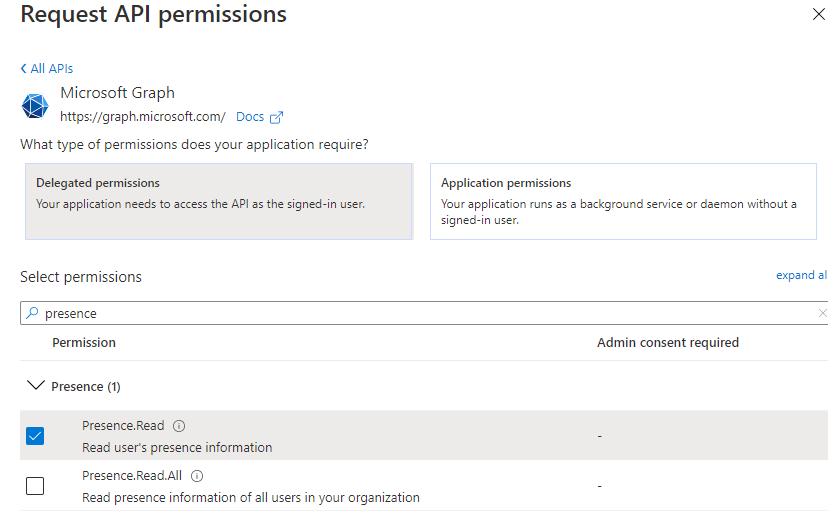Screen dimensions: 828x525
Task: Click the expand all link
Action: tap(802, 275)
